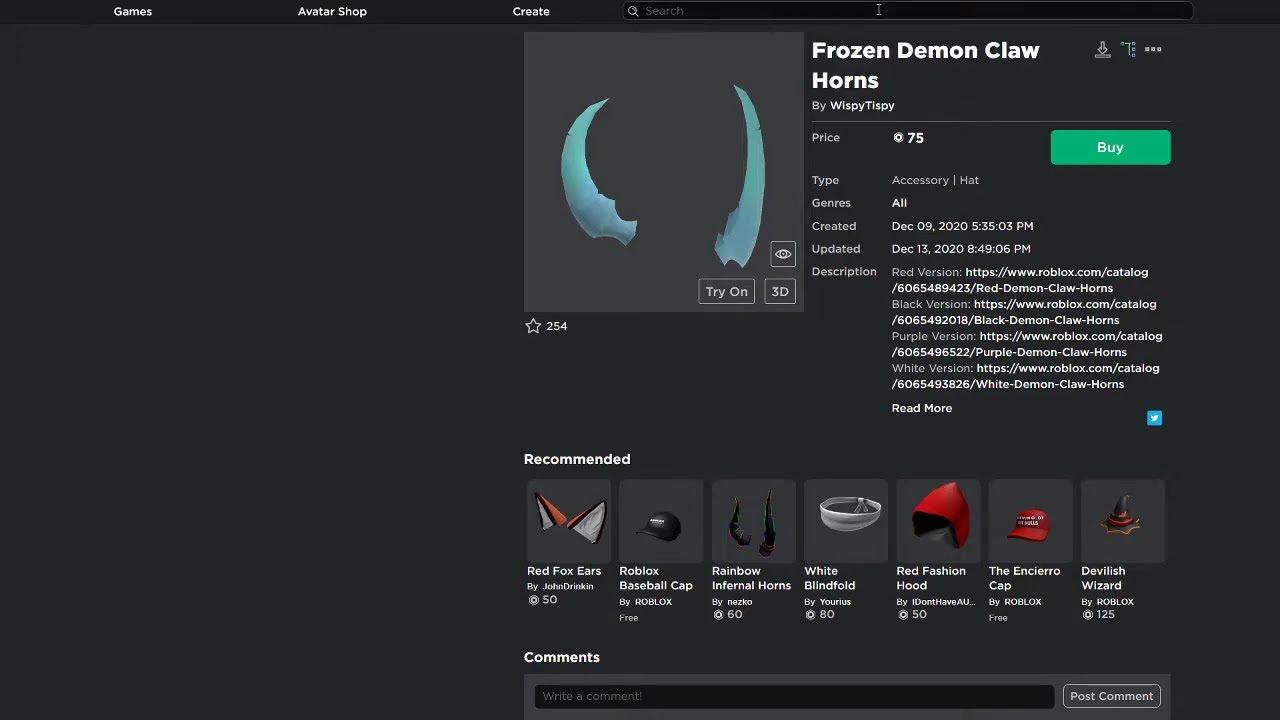Click the Rainbow Infernal Horns title
This screenshot has width=1280, height=720.
click(751, 578)
